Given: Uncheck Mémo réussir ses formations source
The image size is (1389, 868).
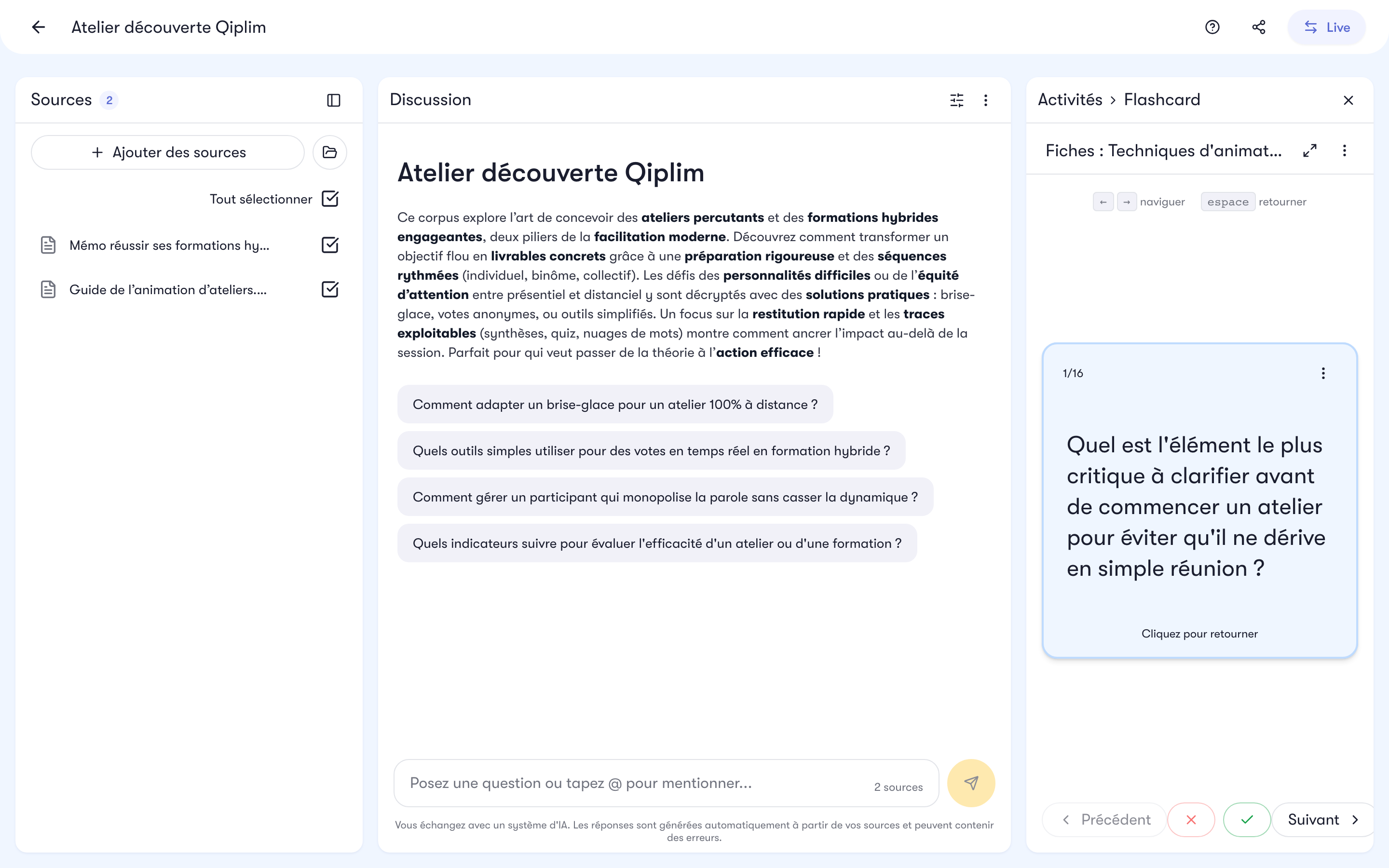Looking at the screenshot, I should click(330, 245).
